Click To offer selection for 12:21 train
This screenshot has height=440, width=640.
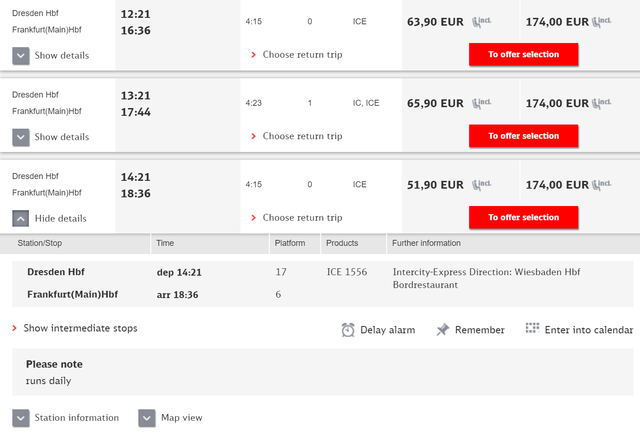[524, 54]
